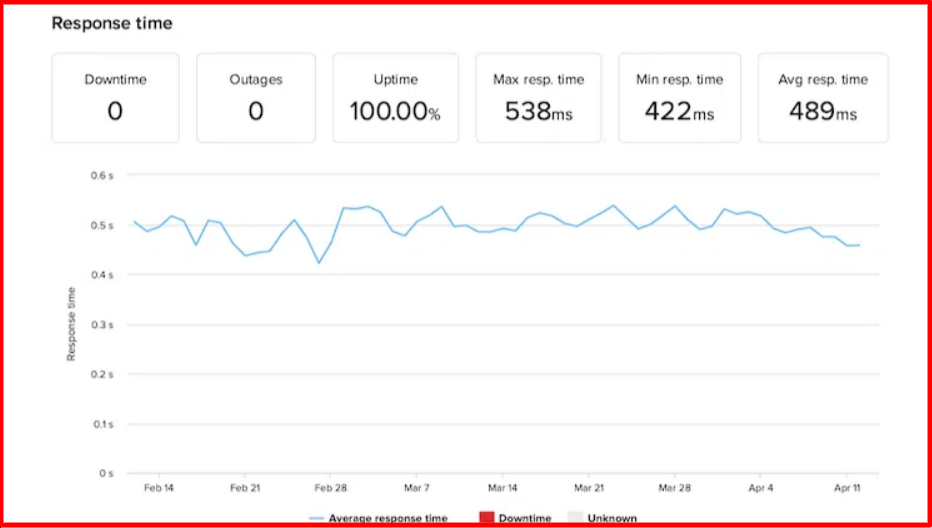Select the Outages stat card
Viewport: 932px width, 528px height.
coord(256,98)
